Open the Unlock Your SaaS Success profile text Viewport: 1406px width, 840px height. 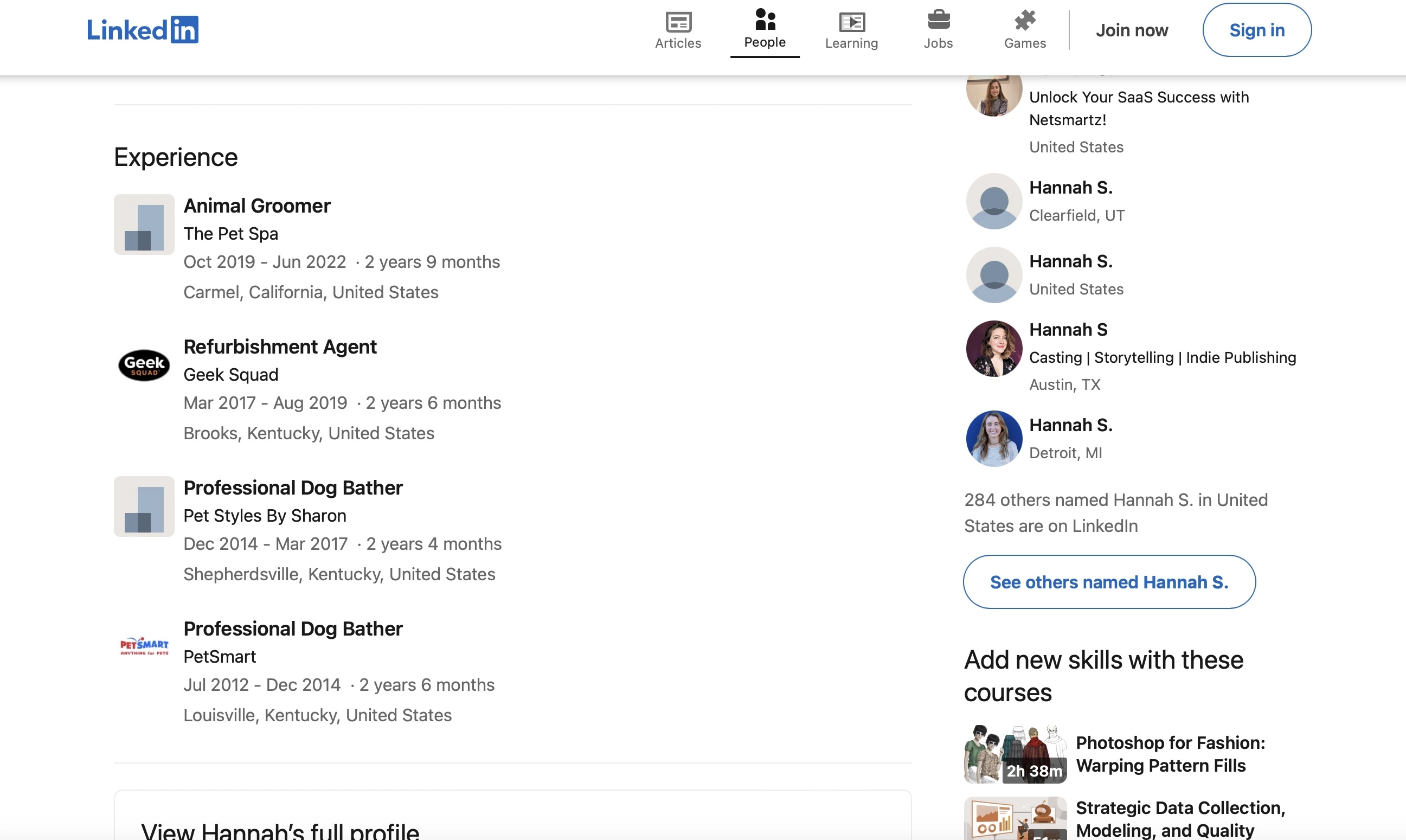[x=1139, y=108]
